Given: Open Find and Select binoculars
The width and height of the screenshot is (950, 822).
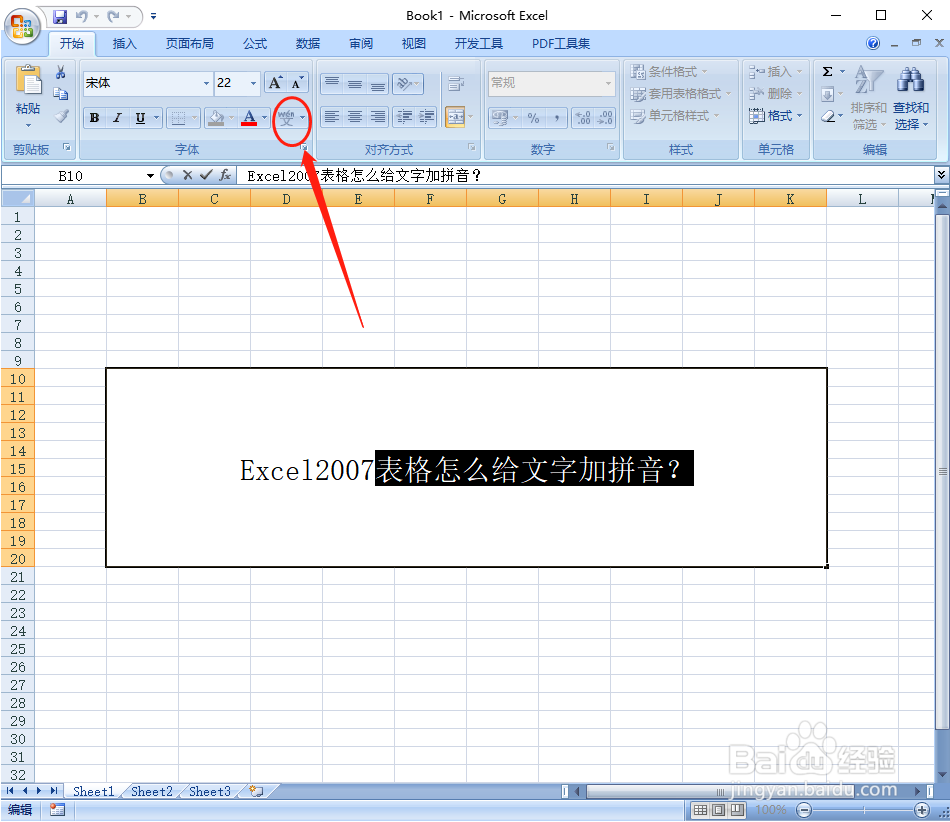Looking at the screenshot, I should (911, 99).
